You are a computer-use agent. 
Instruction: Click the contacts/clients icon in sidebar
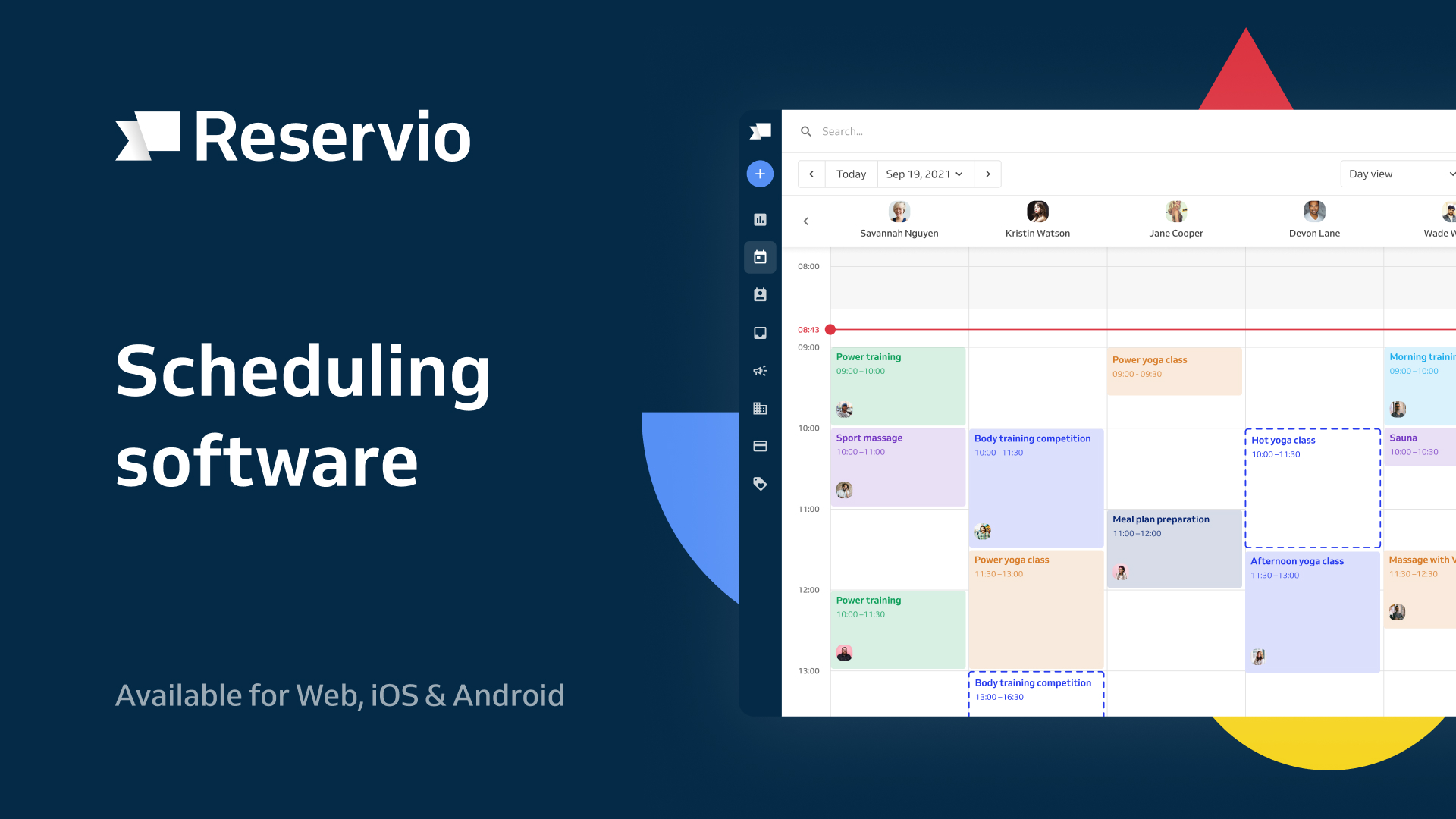click(761, 295)
